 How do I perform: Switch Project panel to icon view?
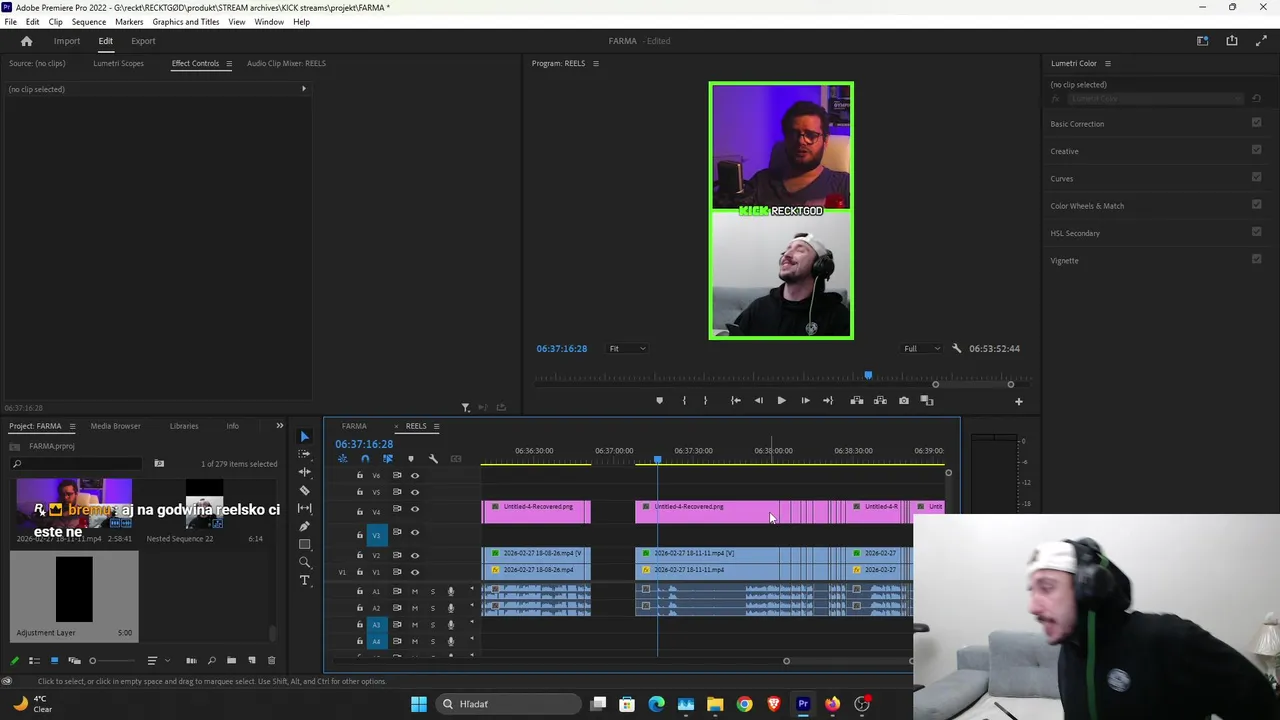pyautogui.click(x=54, y=660)
